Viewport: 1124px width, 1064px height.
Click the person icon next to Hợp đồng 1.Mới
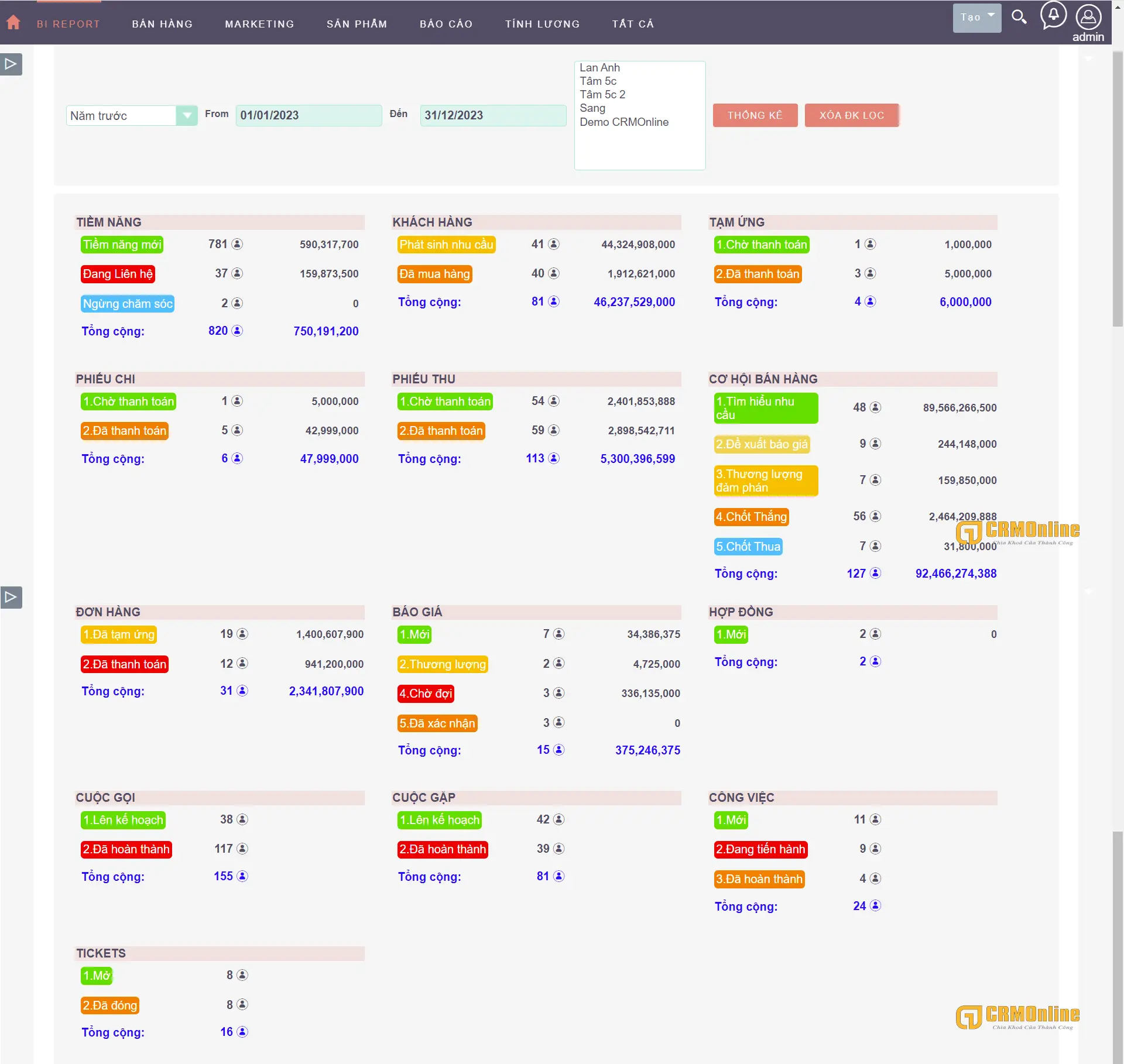[875, 634]
